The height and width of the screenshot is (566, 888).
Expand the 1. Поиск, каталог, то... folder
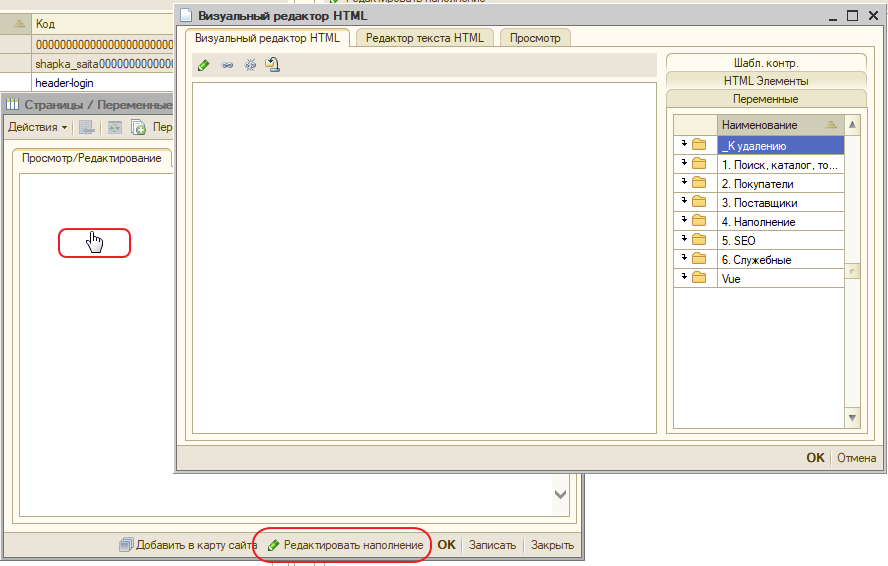[x=684, y=163]
